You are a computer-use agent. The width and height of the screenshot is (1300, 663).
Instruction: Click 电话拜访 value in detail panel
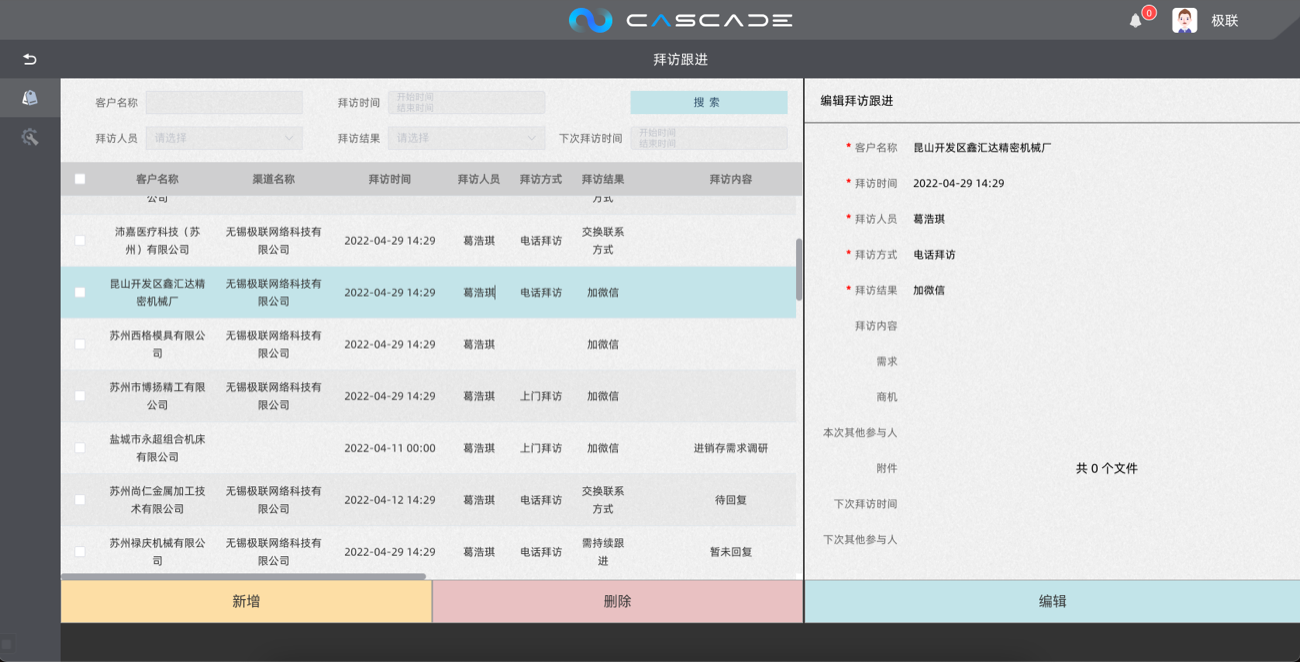934,255
